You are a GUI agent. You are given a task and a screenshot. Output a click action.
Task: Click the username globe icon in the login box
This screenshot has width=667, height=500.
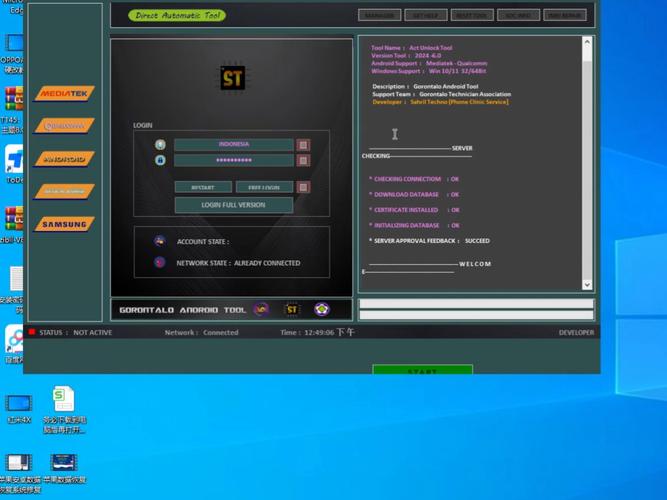(x=160, y=145)
